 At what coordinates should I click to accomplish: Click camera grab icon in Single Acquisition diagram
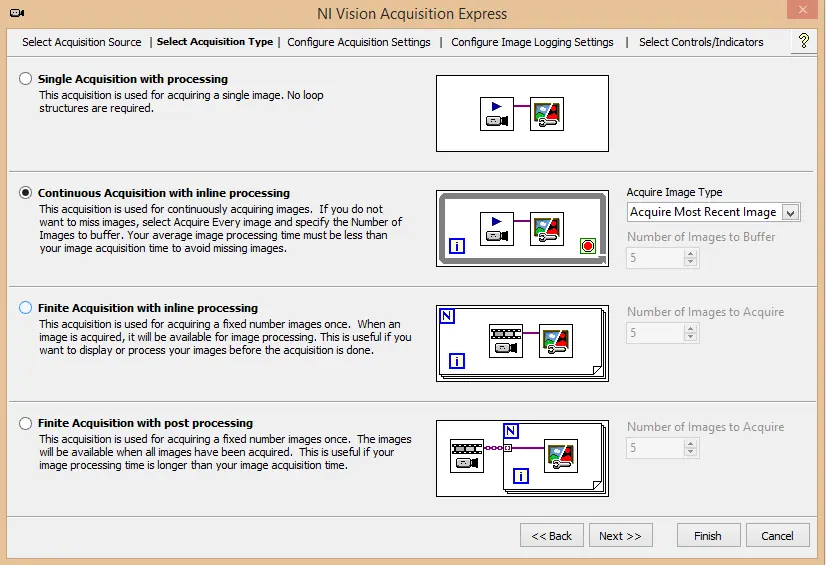tap(497, 114)
